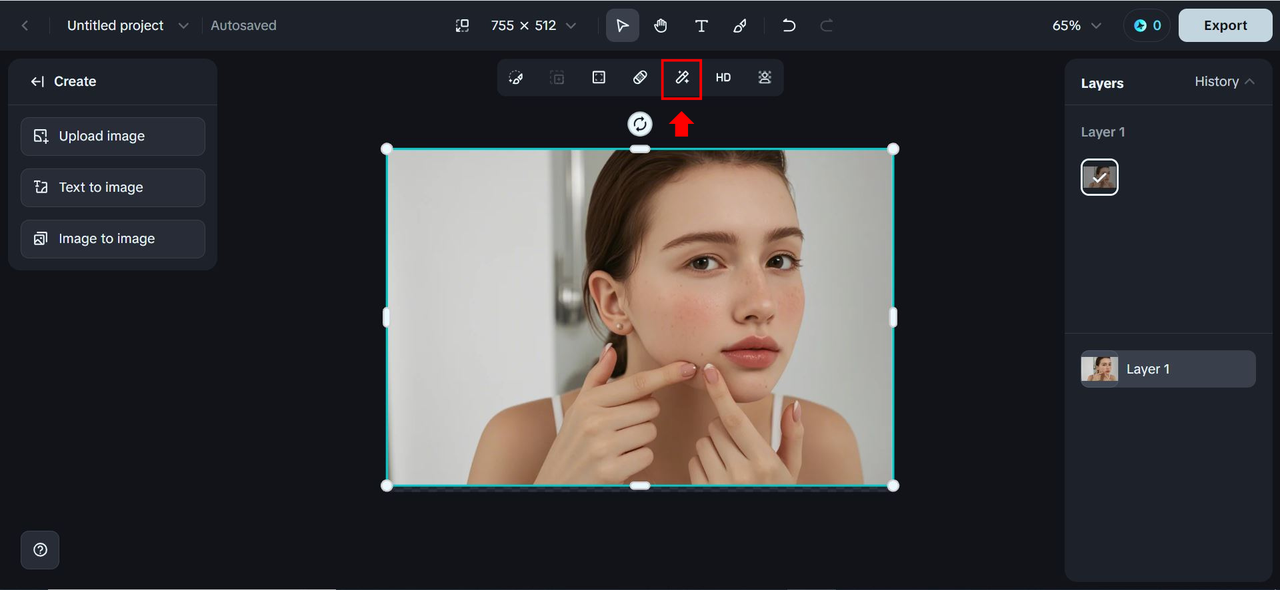
Task: Redo the last undone action
Action: pos(827,26)
